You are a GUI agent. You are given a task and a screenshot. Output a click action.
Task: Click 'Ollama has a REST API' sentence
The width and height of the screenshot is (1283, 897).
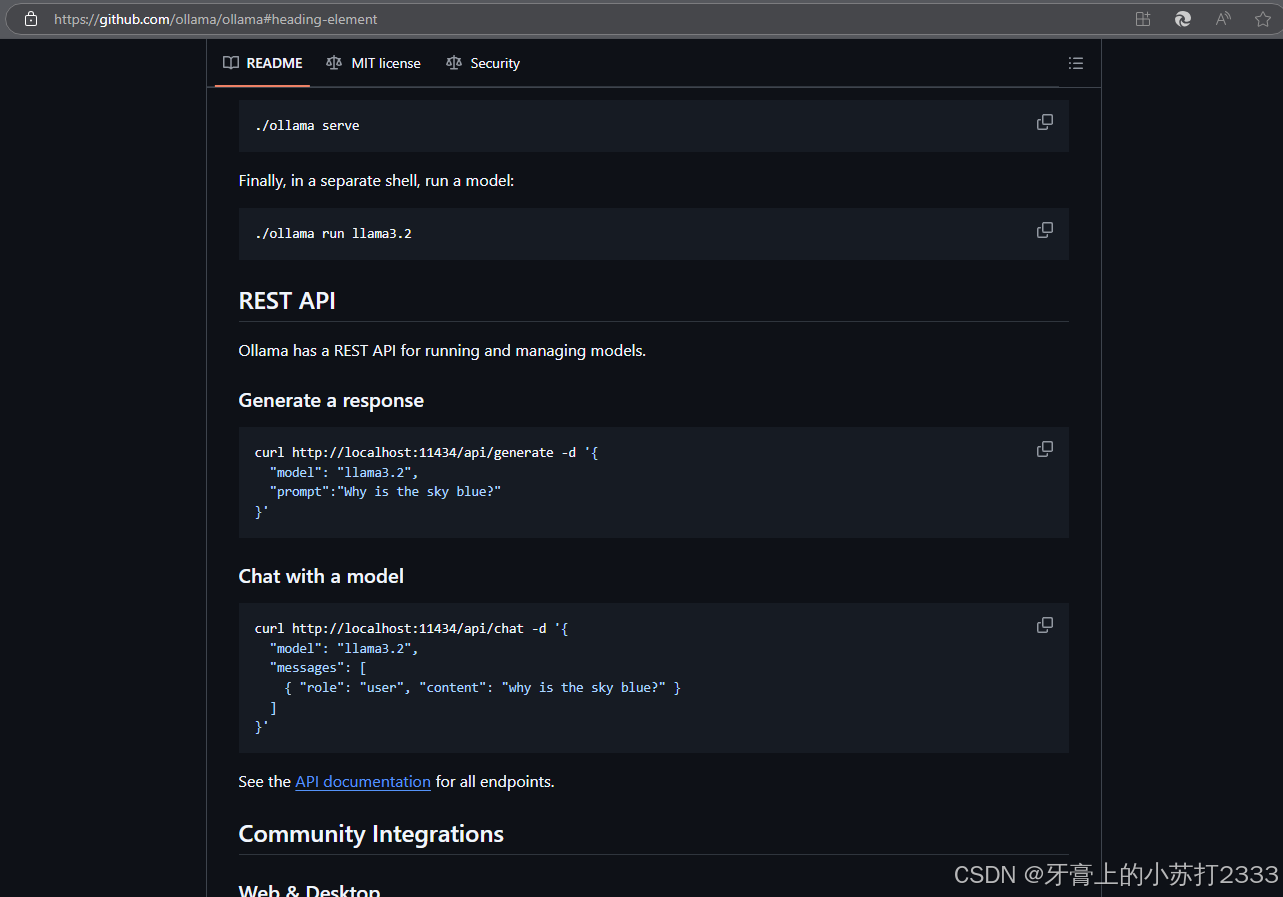tap(442, 351)
